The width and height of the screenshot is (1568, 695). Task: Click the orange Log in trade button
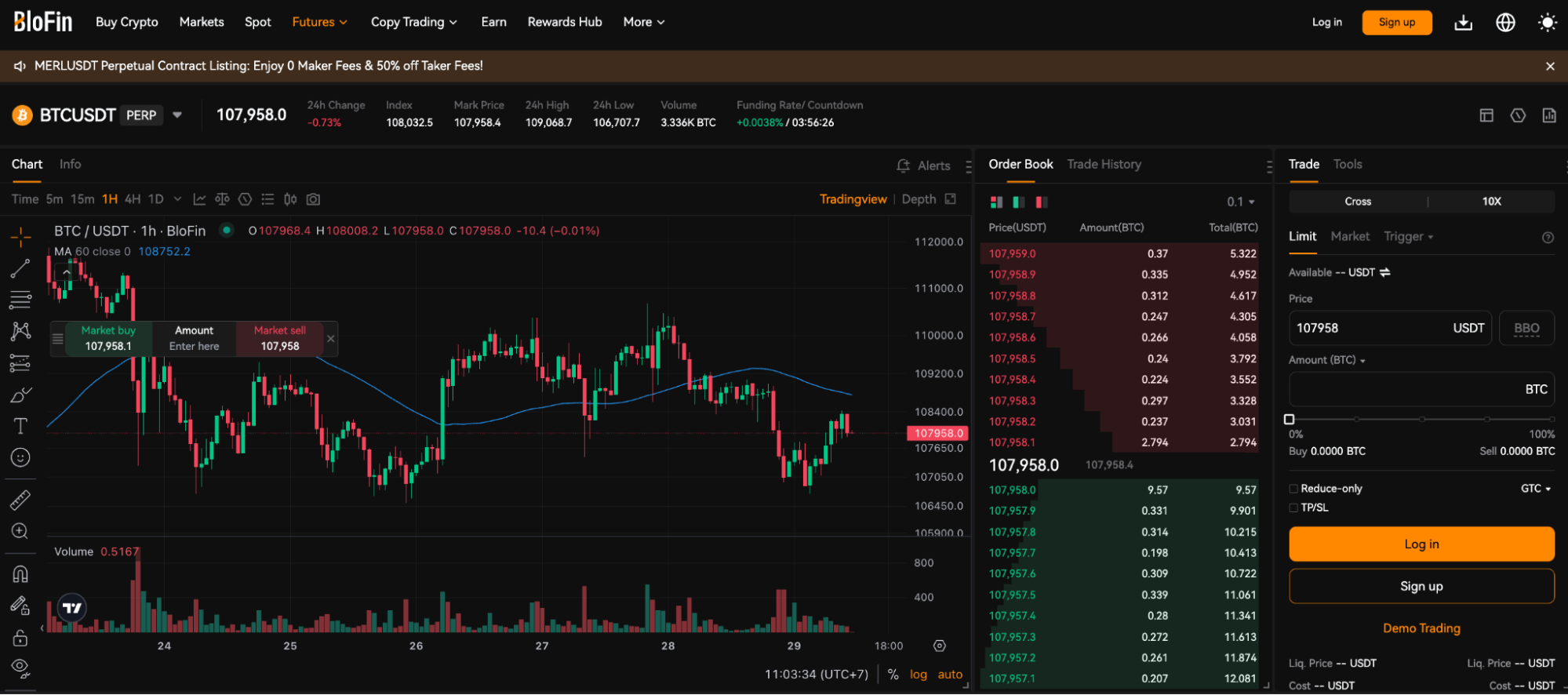(1421, 544)
